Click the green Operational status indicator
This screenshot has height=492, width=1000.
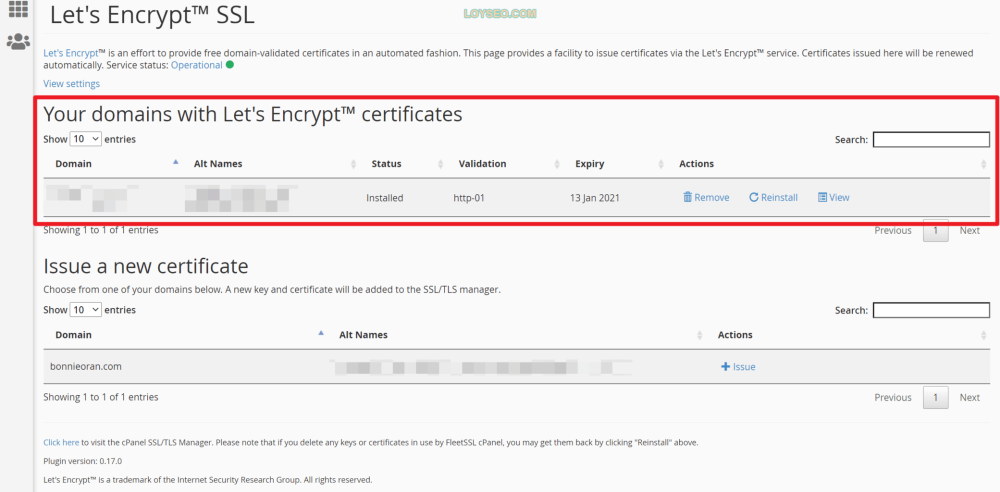[230, 64]
